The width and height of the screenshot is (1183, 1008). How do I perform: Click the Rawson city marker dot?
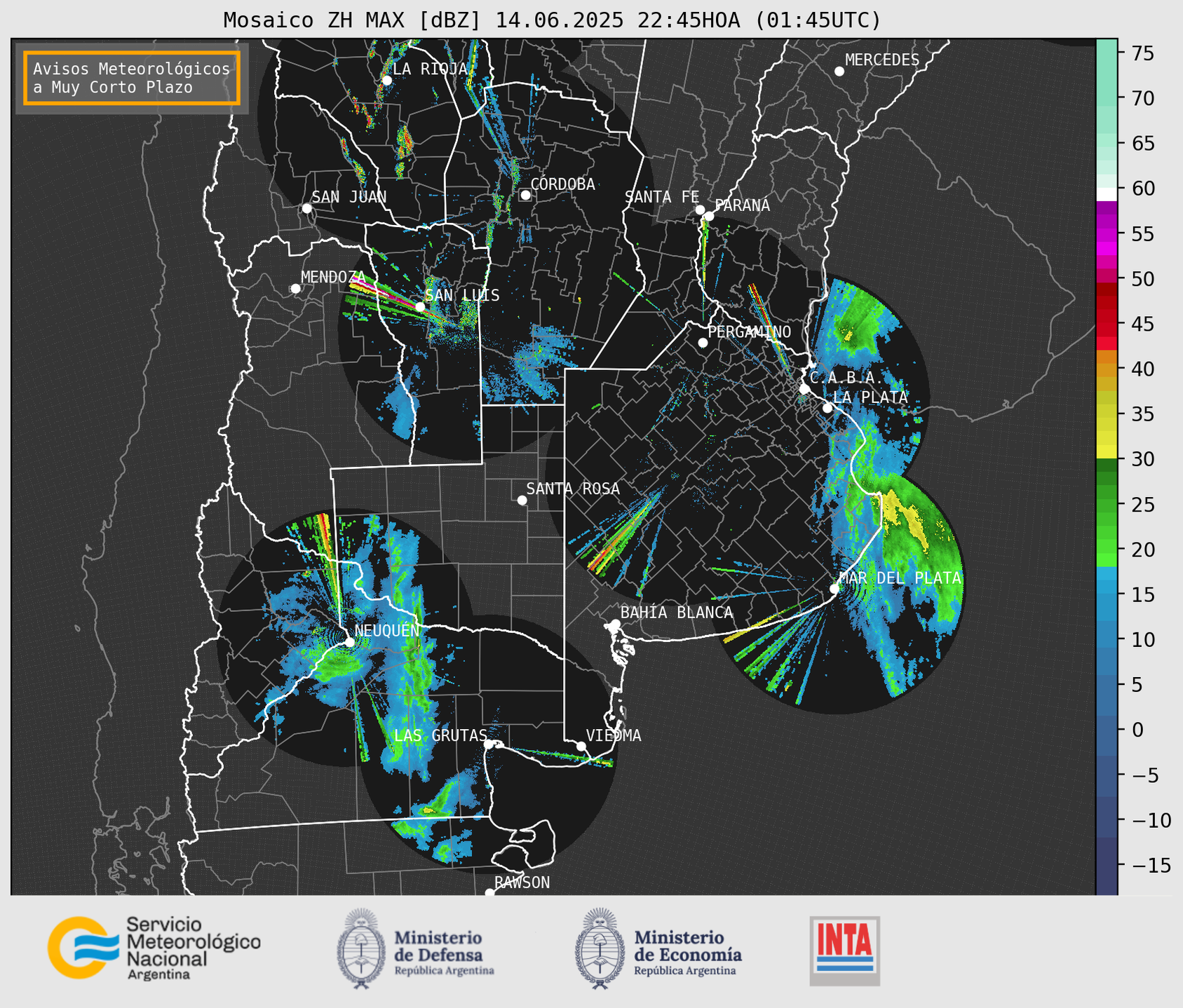489,893
